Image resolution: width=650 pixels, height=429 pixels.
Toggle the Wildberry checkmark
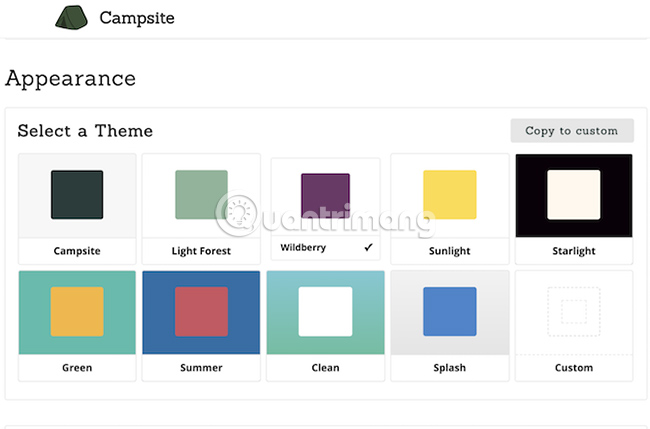pos(369,247)
